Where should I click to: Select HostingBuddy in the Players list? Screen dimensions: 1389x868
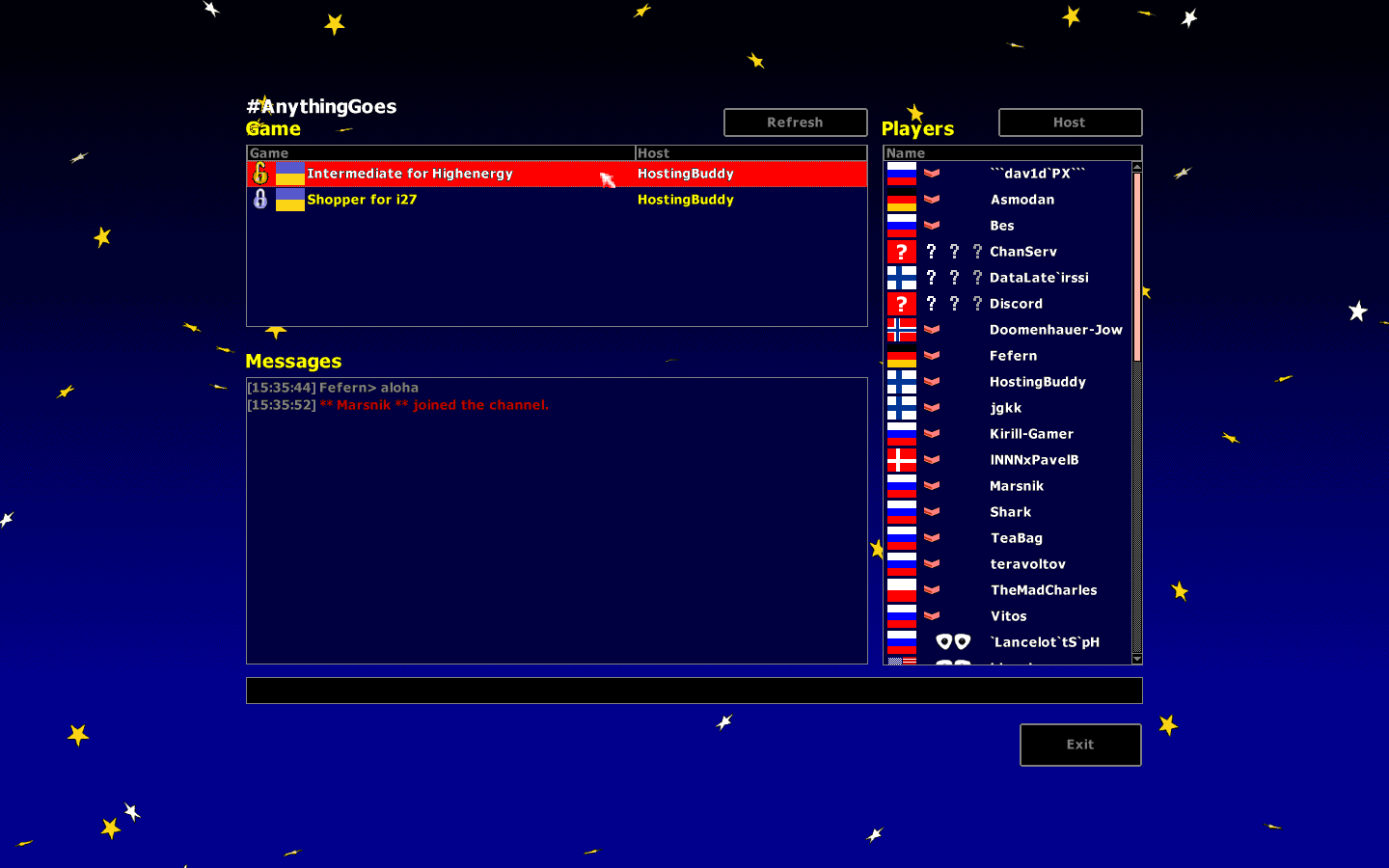click(1038, 382)
